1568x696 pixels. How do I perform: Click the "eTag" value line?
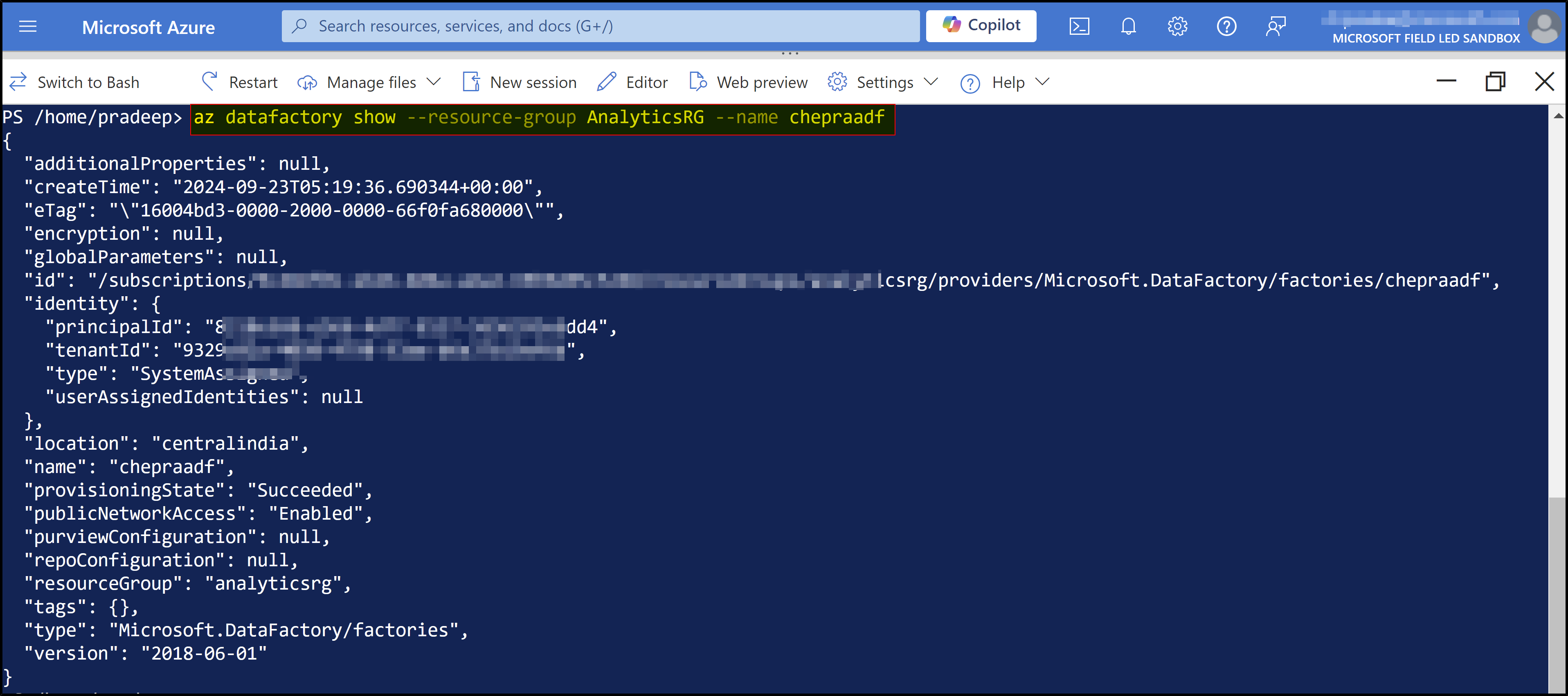pos(294,211)
